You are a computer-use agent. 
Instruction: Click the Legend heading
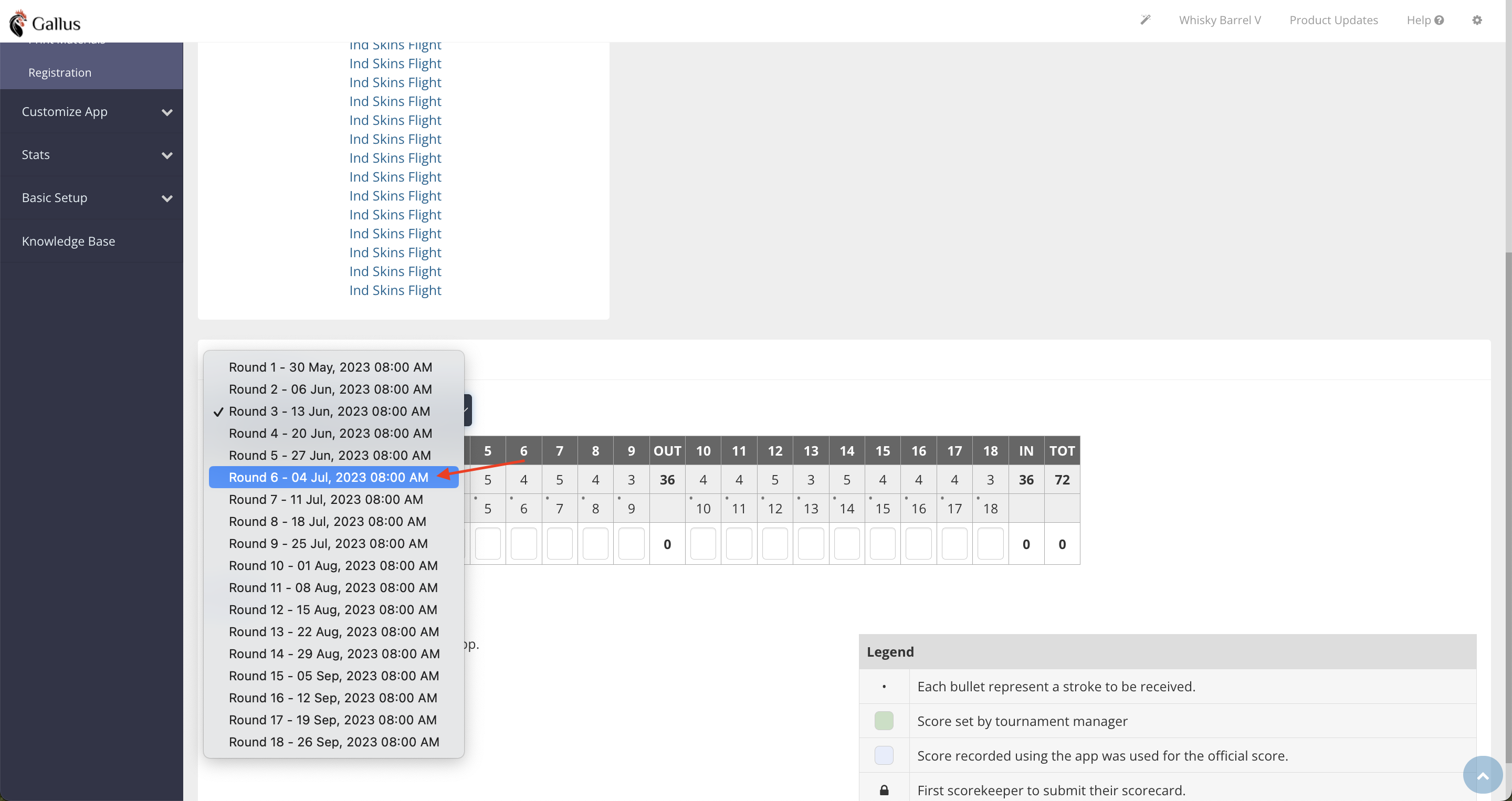tap(890, 651)
